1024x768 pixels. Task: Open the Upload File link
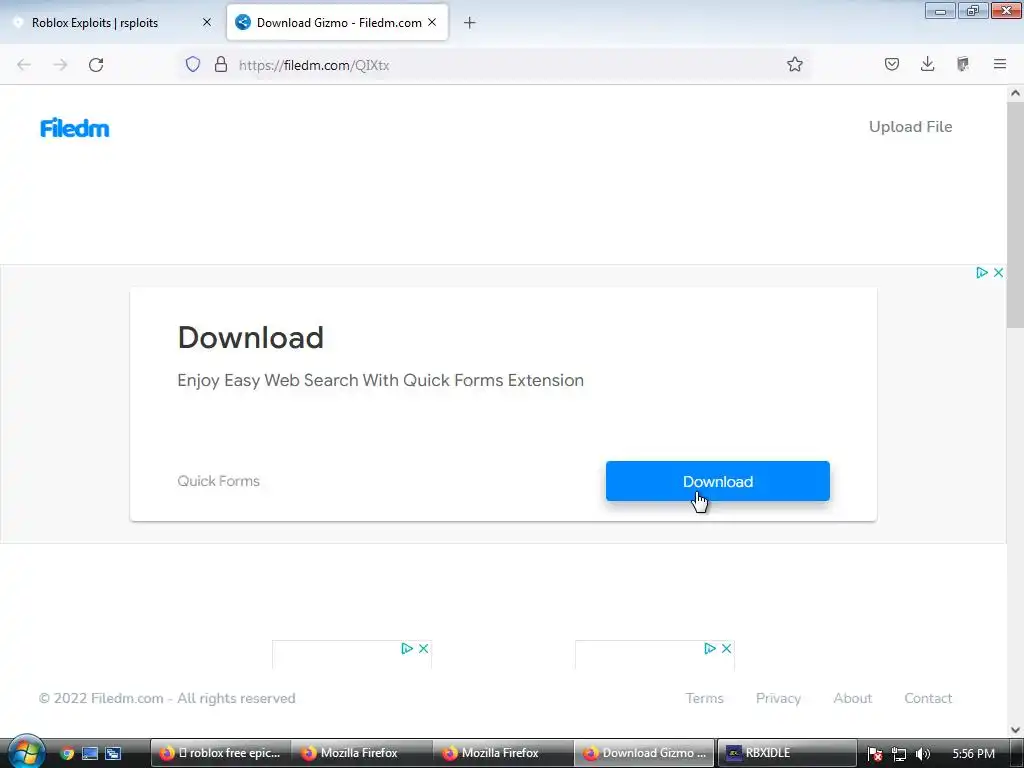coord(910,127)
